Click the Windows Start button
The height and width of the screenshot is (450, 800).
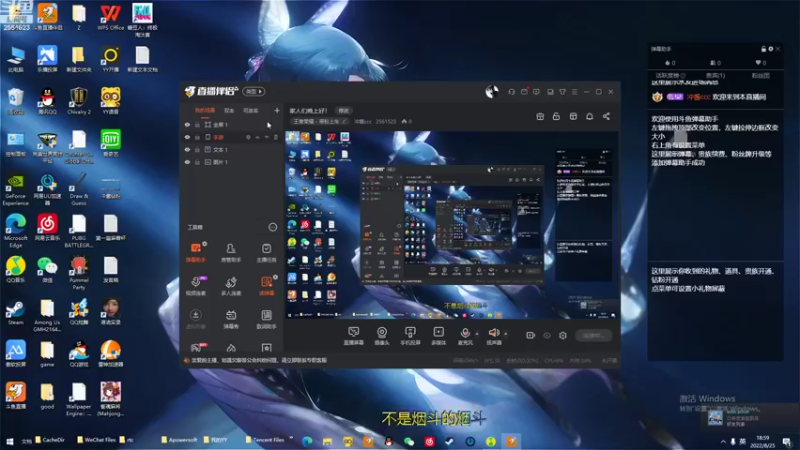click(x=9, y=440)
